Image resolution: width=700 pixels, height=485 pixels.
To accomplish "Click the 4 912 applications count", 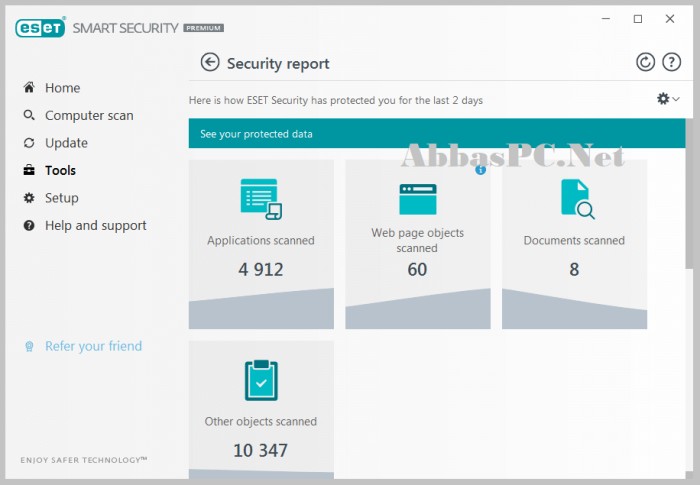I will (x=261, y=269).
